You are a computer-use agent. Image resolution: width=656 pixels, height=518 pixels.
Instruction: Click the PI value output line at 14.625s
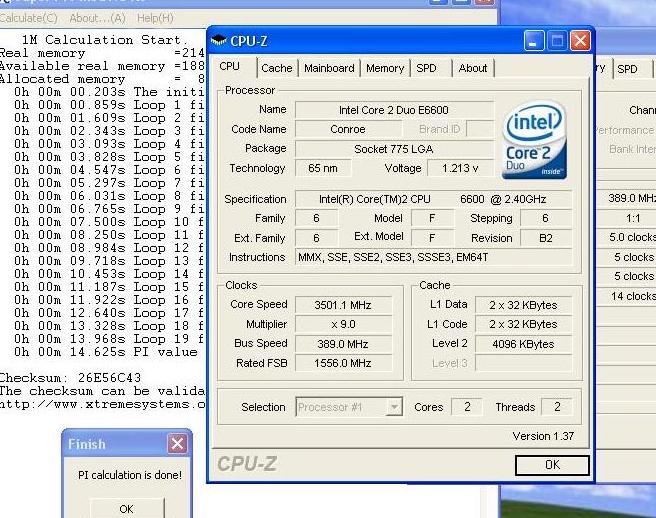click(105, 352)
